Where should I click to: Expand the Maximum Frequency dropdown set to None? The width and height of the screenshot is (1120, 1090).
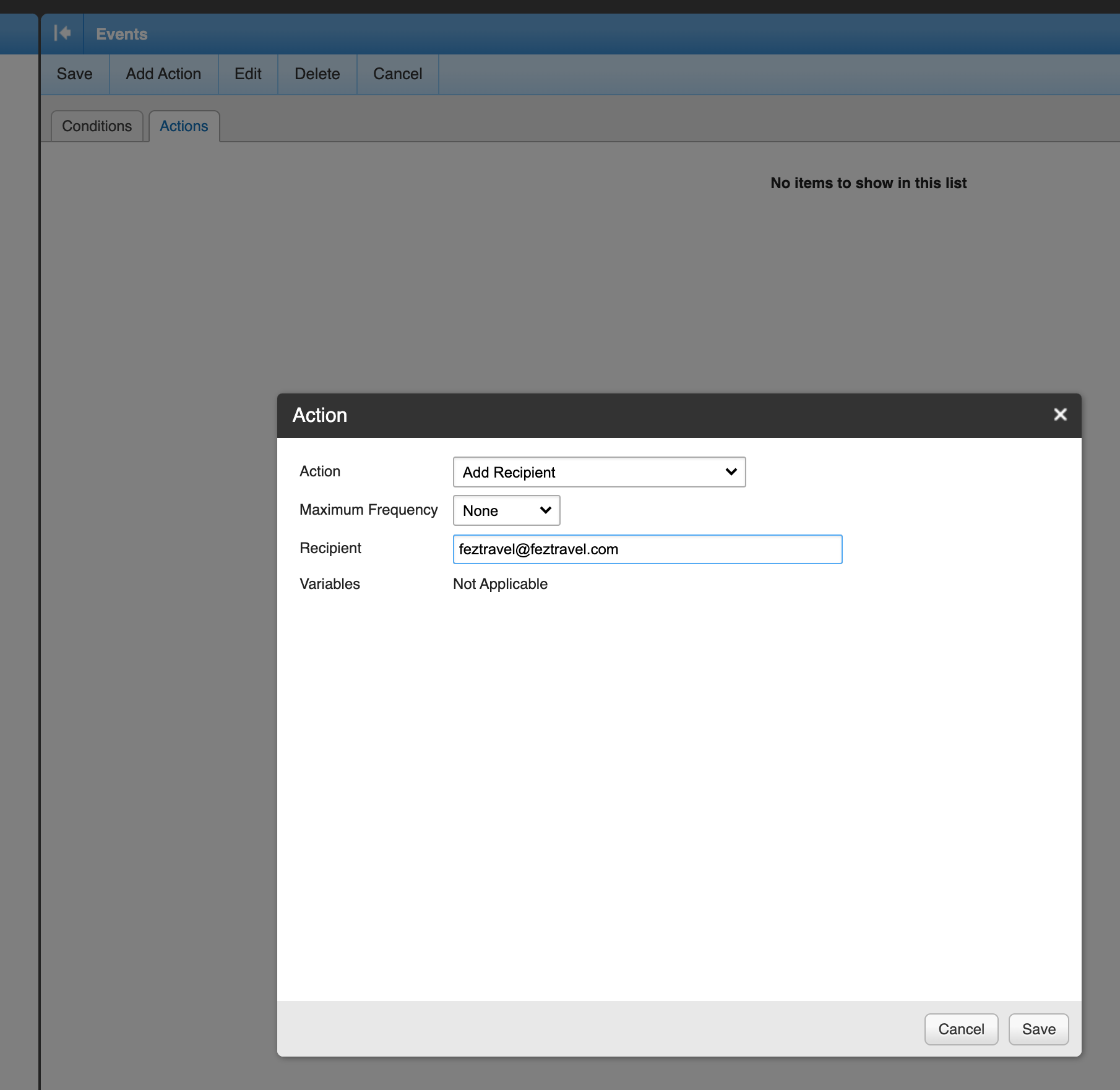(506, 510)
